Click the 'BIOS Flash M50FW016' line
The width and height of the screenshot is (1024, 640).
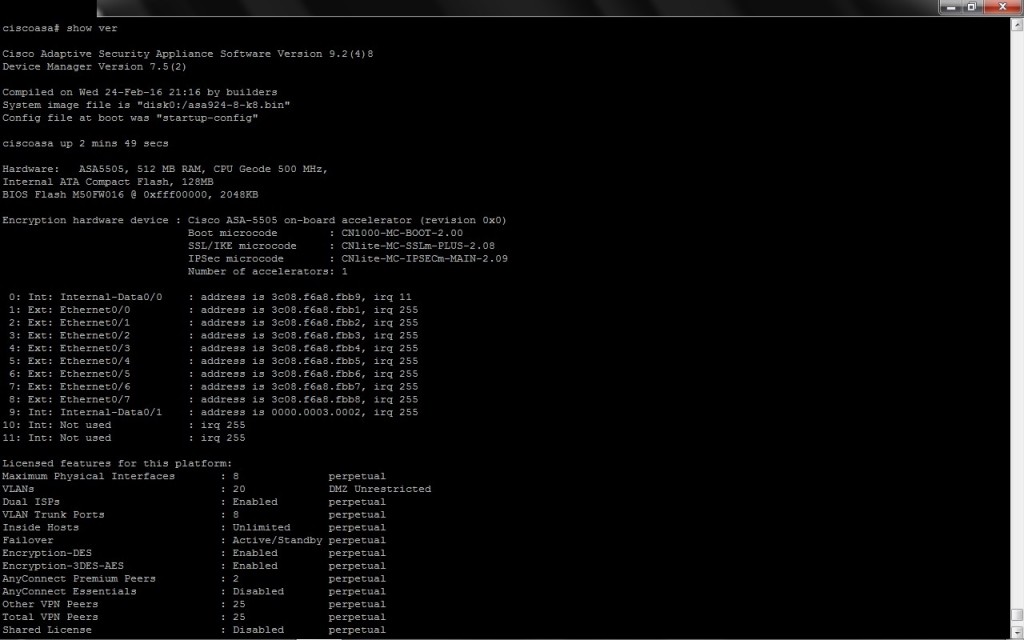pos(130,195)
